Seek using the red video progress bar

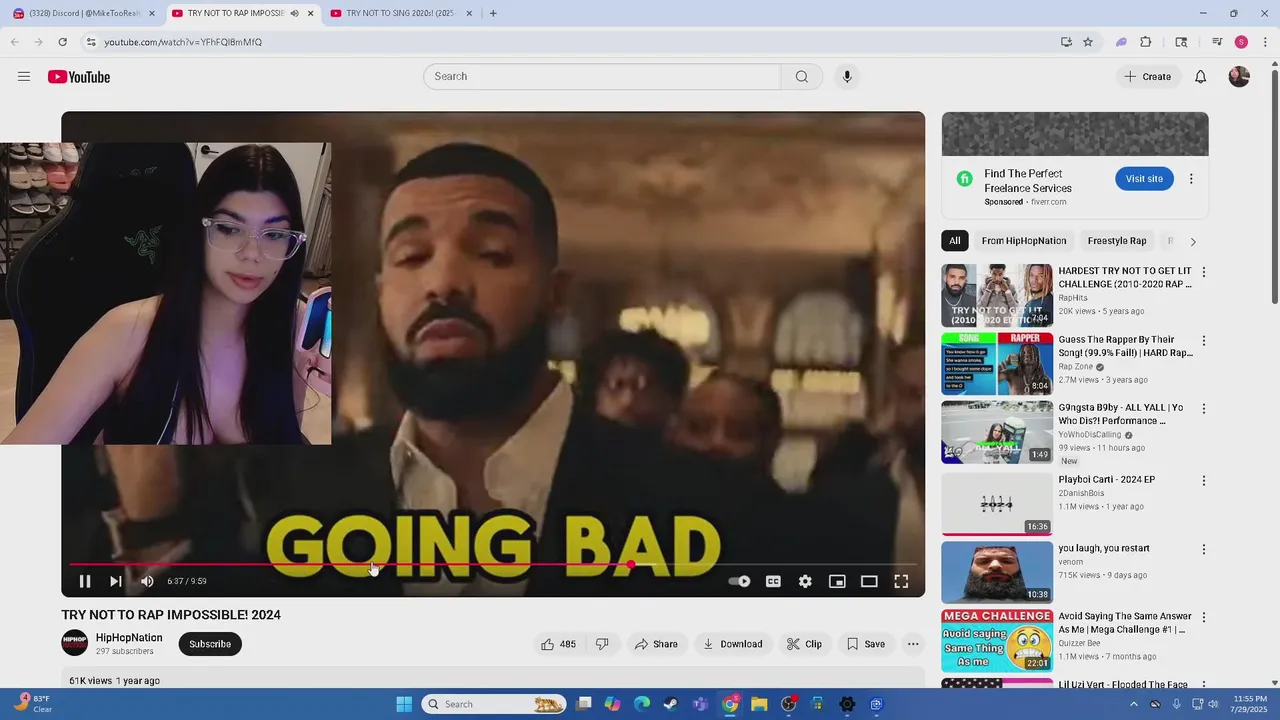493,565
